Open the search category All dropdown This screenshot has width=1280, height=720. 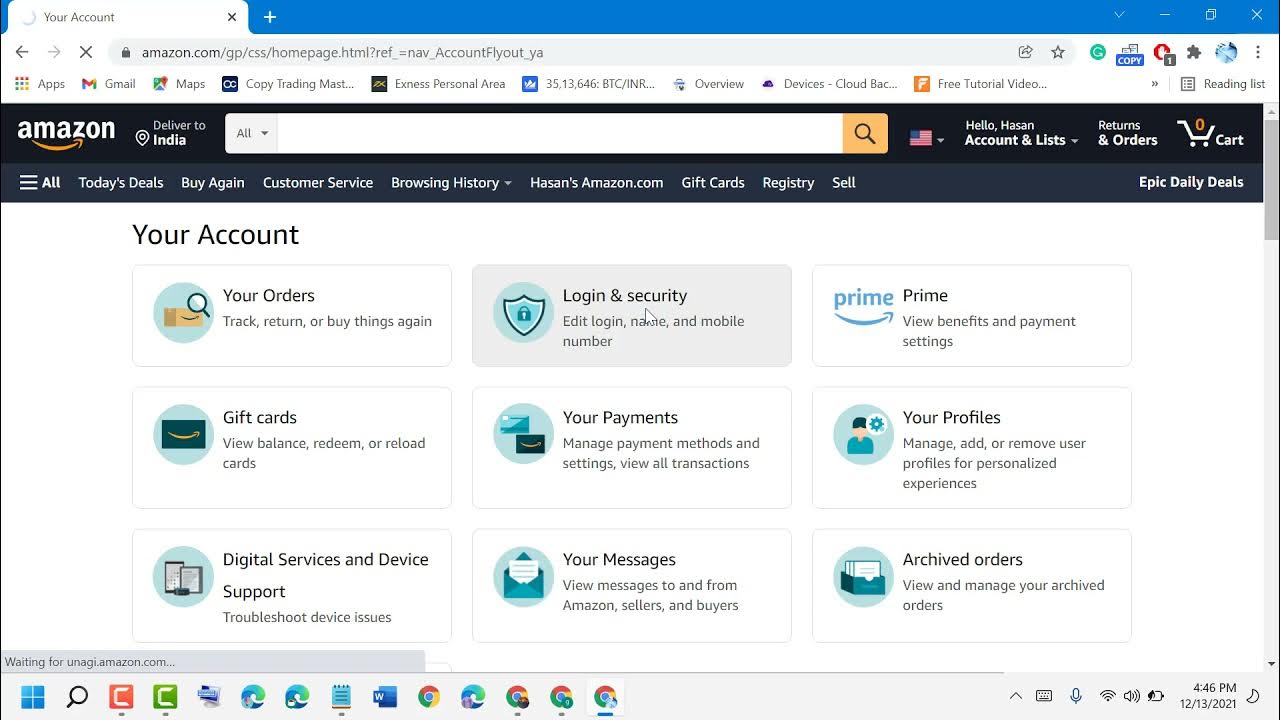[x=252, y=133]
